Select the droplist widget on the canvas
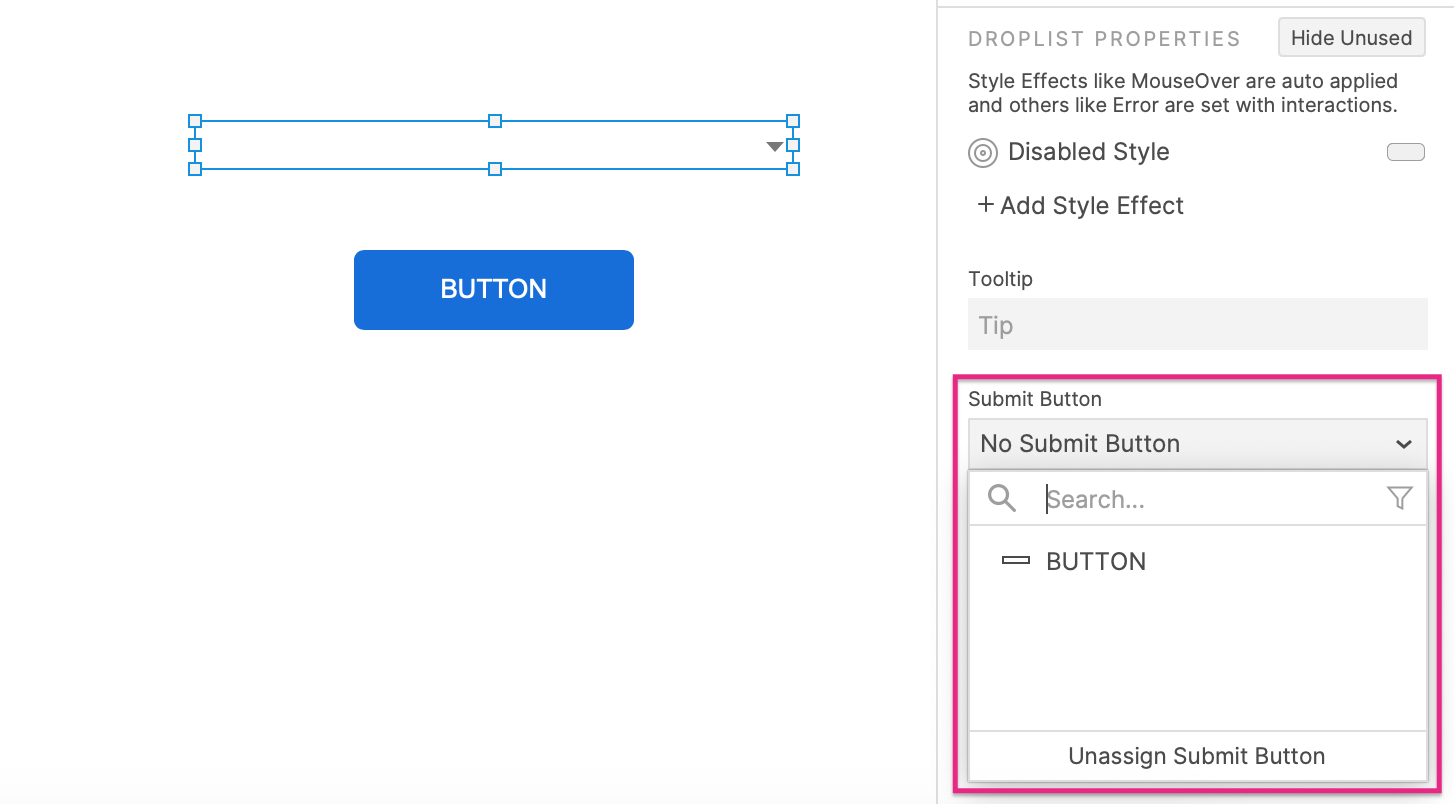 pyautogui.click(x=494, y=145)
